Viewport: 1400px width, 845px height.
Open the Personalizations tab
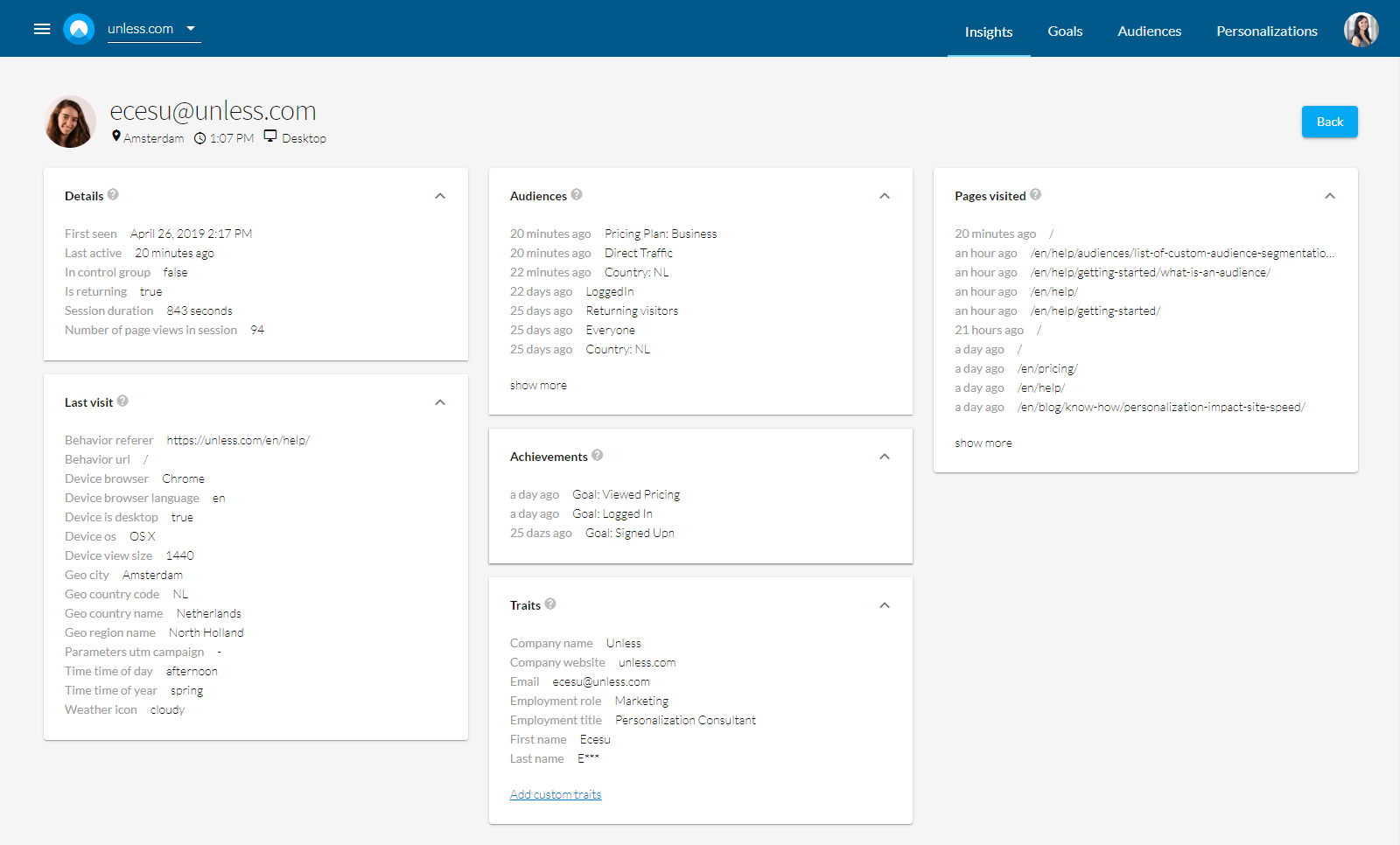(1266, 31)
